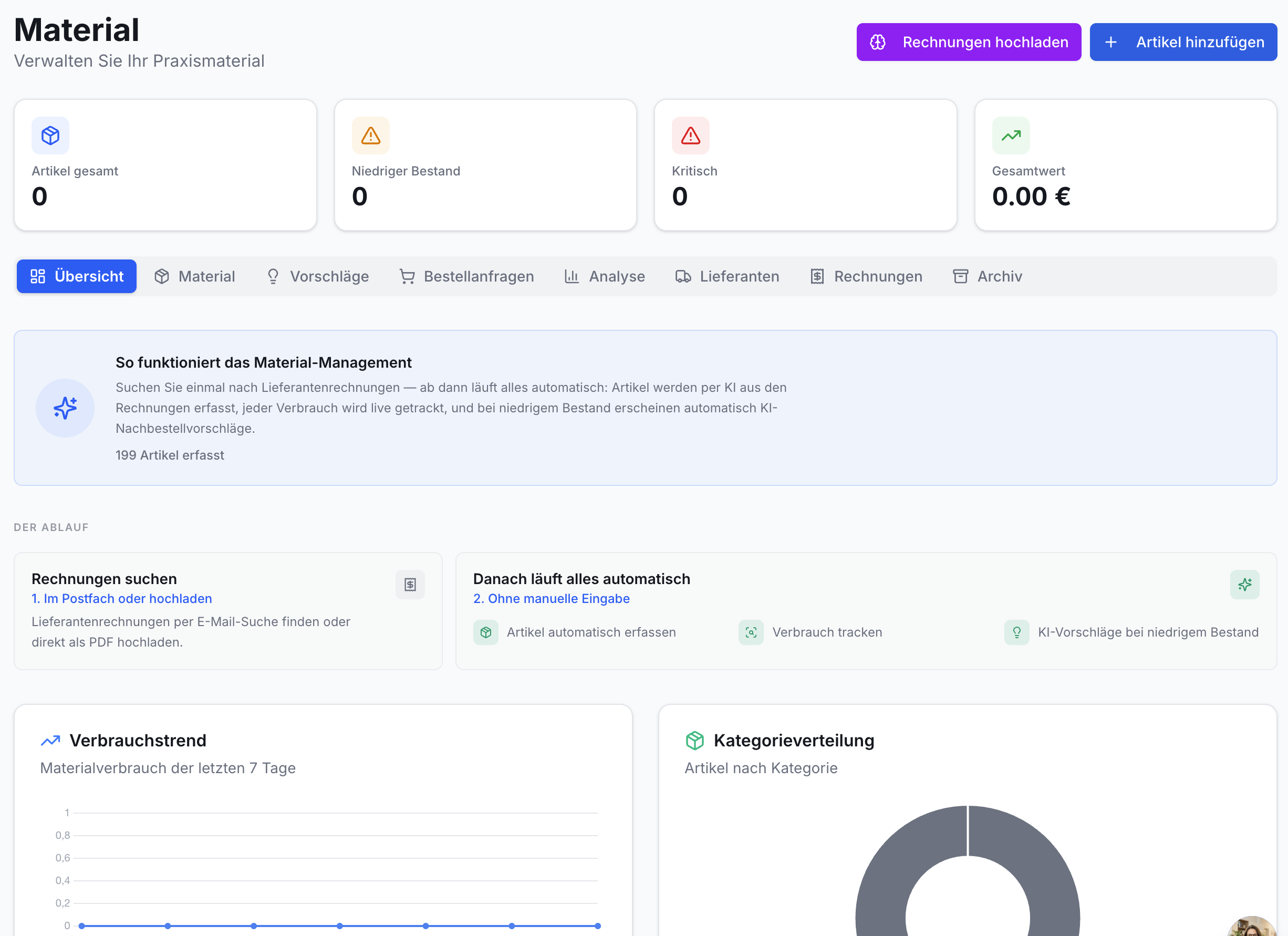Viewport: 1288px width, 936px height.
Task: Click the invoice icon in Rechnungen suchen card
Action: coord(410,585)
